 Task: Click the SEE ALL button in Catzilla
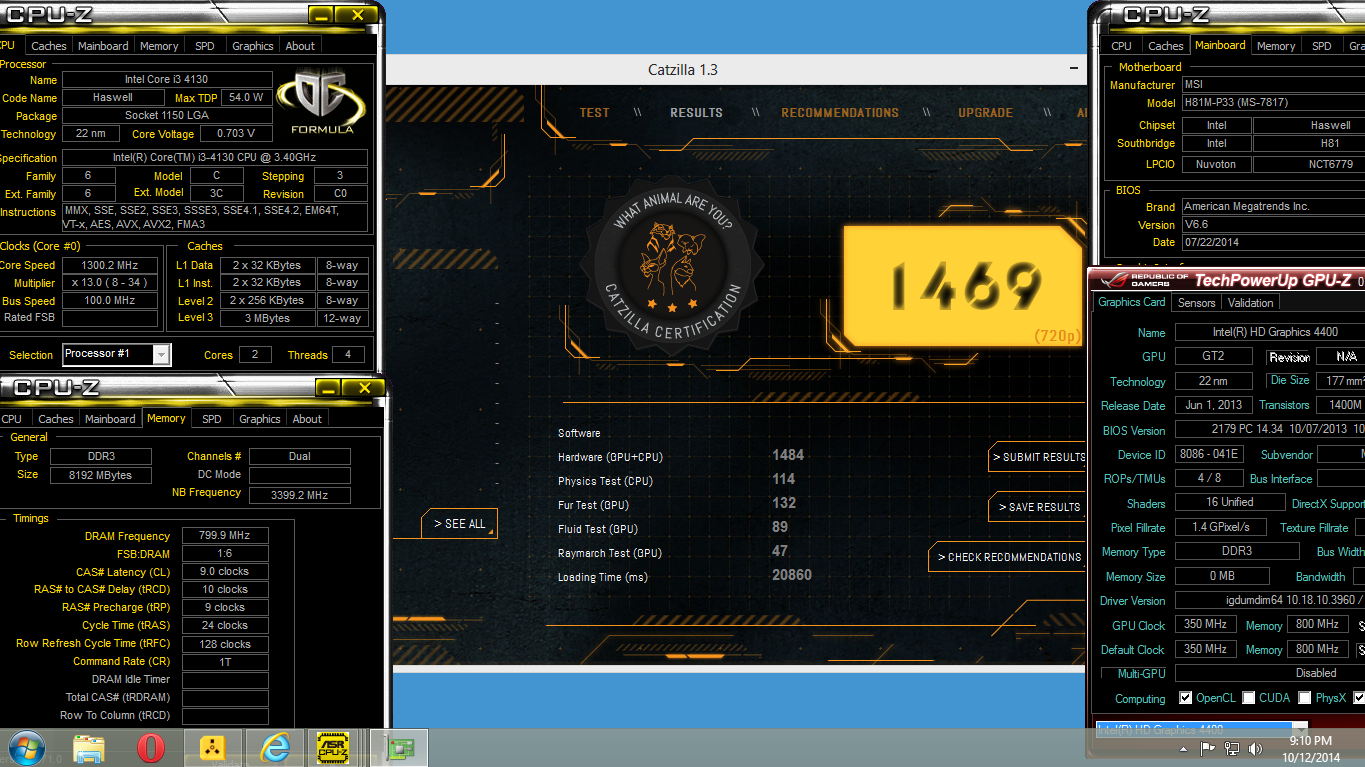[459, 524]
